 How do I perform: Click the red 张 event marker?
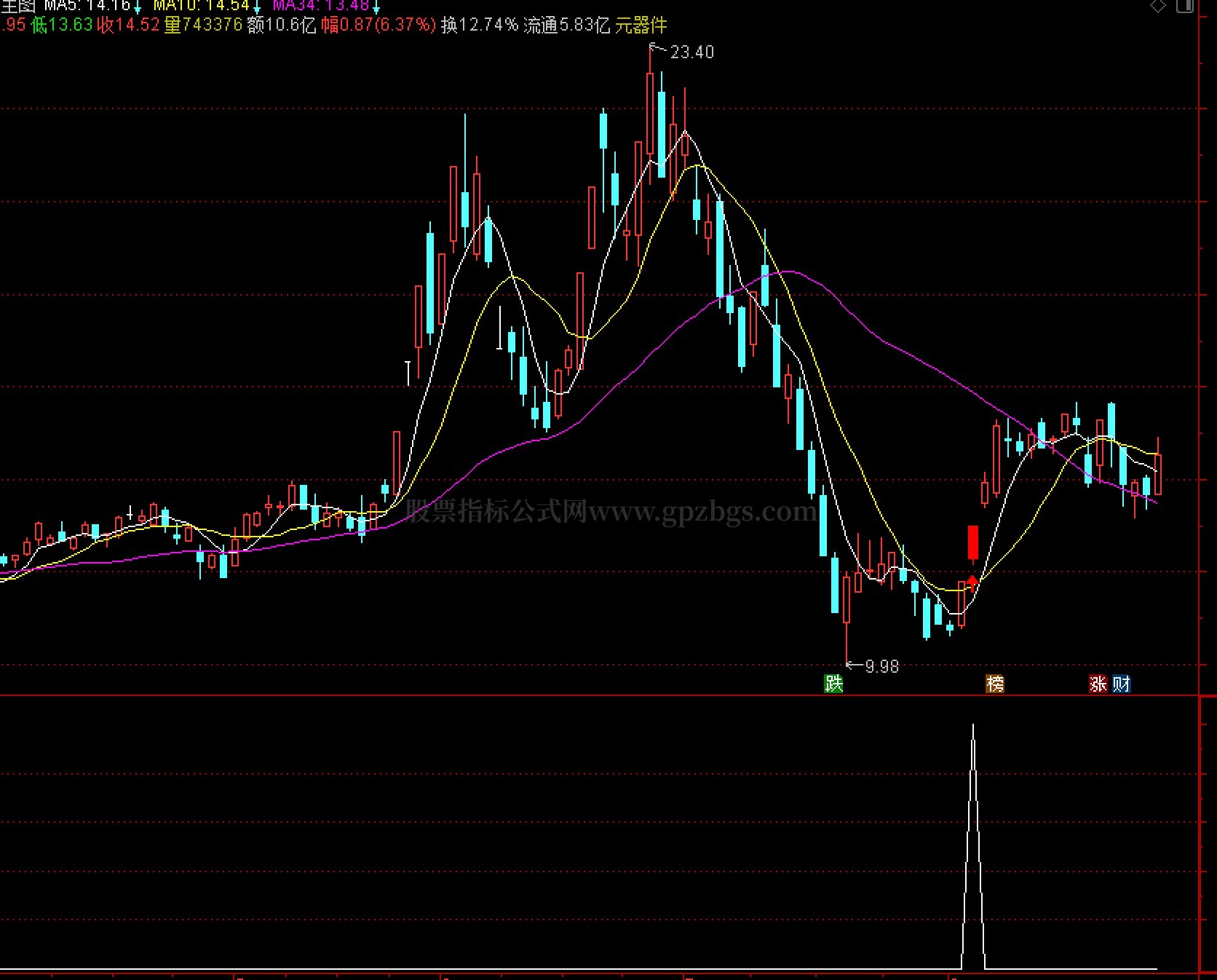tap(1098, 684)
